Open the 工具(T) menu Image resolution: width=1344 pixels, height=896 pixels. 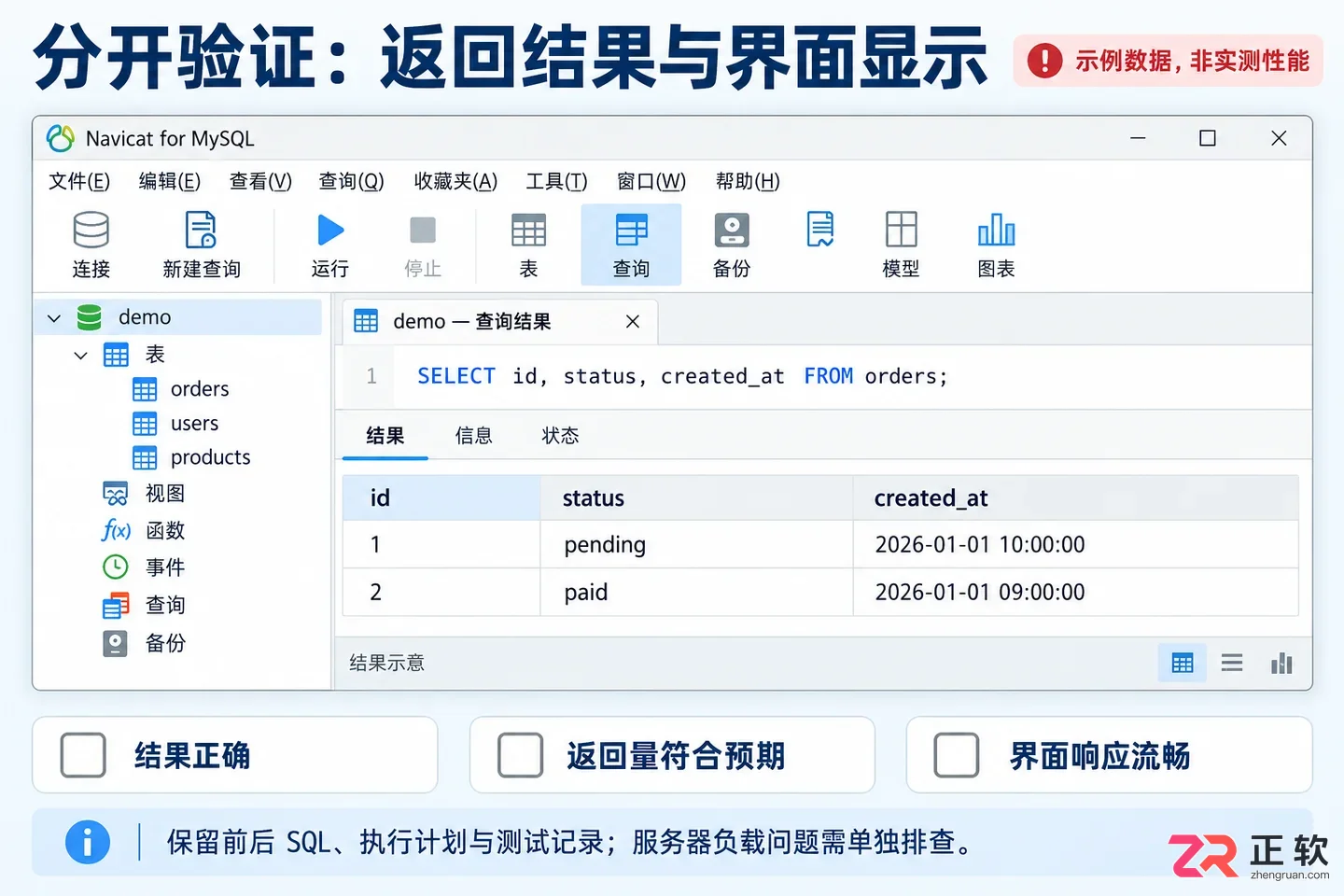[x=556, y=181]
